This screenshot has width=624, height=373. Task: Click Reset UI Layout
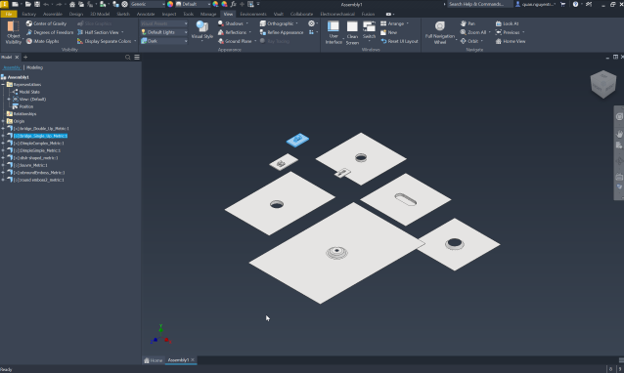click(x=399, y=41)
